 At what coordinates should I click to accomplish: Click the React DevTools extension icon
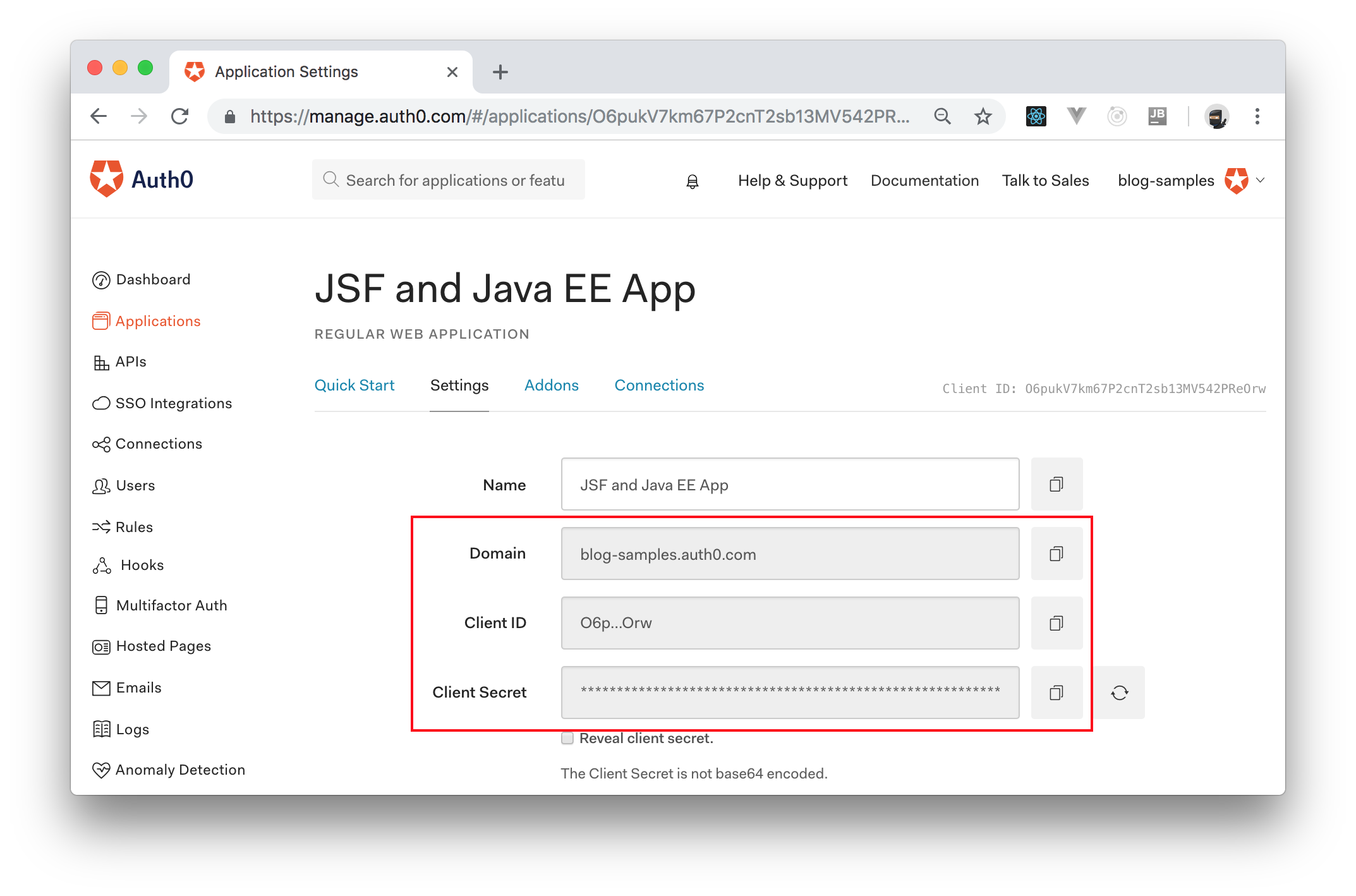(1036, 116)
